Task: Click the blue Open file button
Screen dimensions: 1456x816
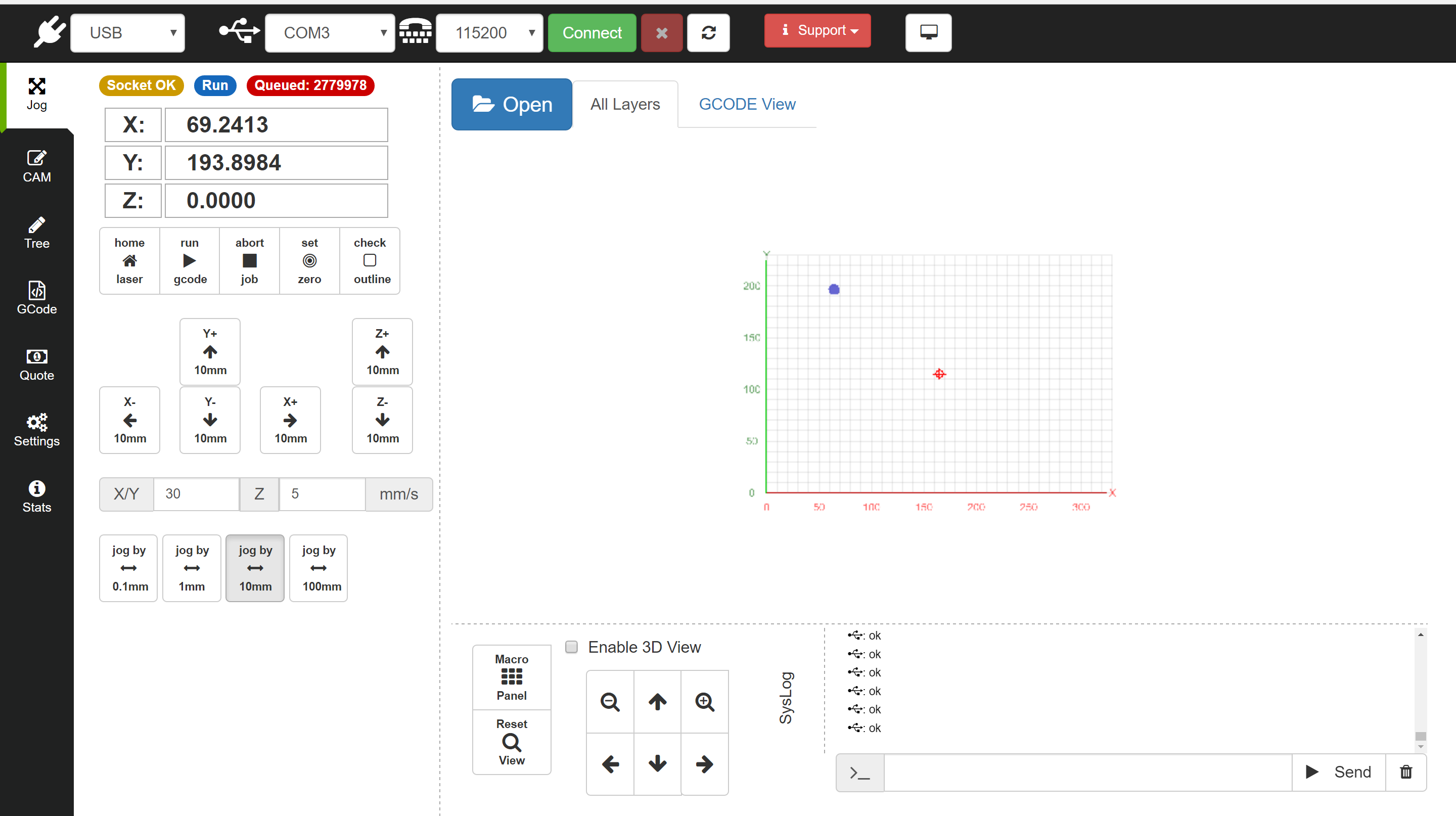Action: click(x=512, y=105)
